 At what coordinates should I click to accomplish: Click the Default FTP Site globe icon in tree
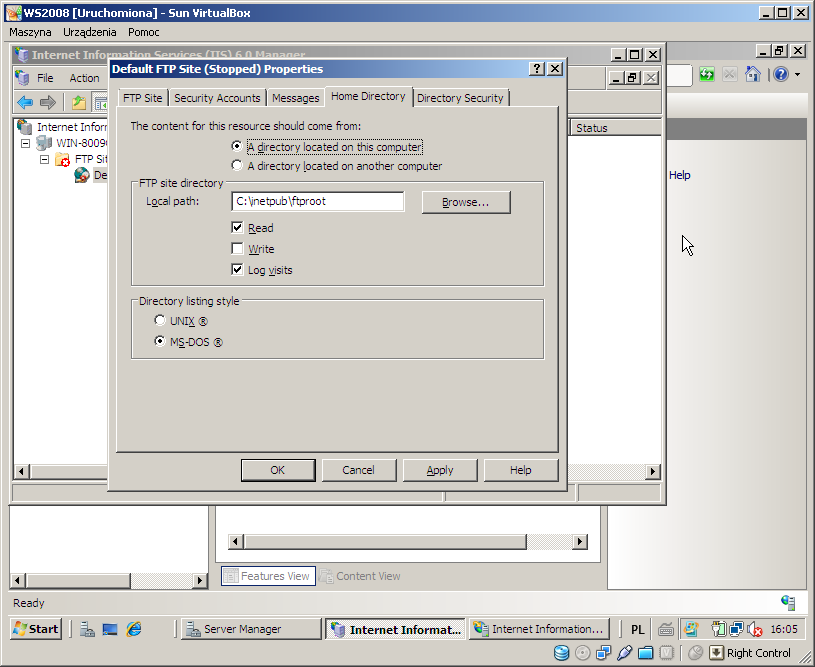82,175
